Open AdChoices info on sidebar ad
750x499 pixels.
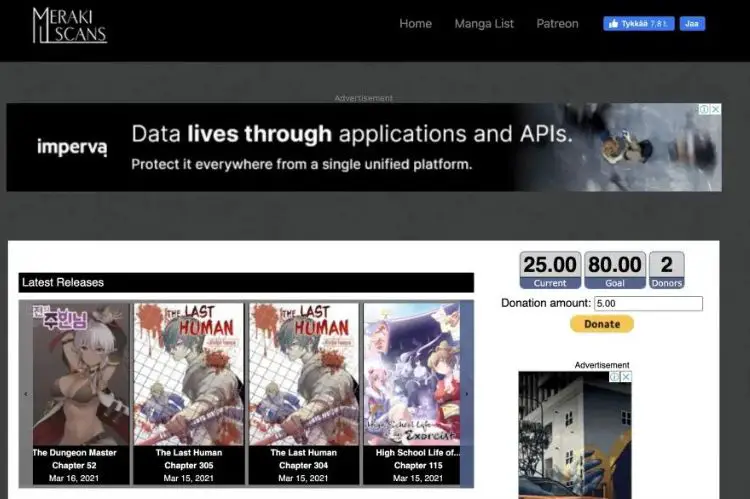tap(615, 377)
